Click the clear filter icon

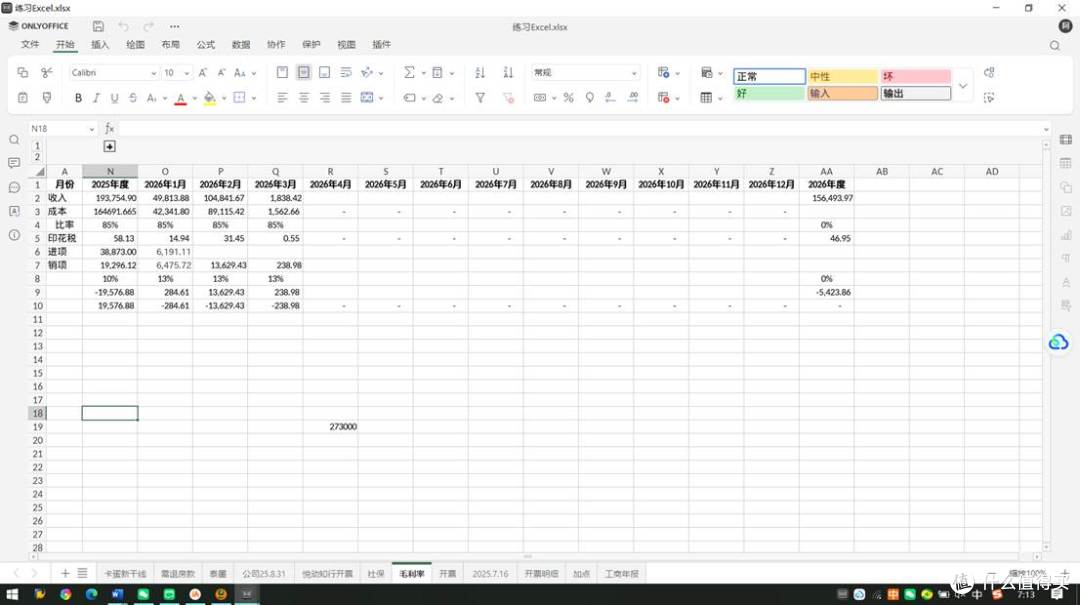[x=508, y=98]
